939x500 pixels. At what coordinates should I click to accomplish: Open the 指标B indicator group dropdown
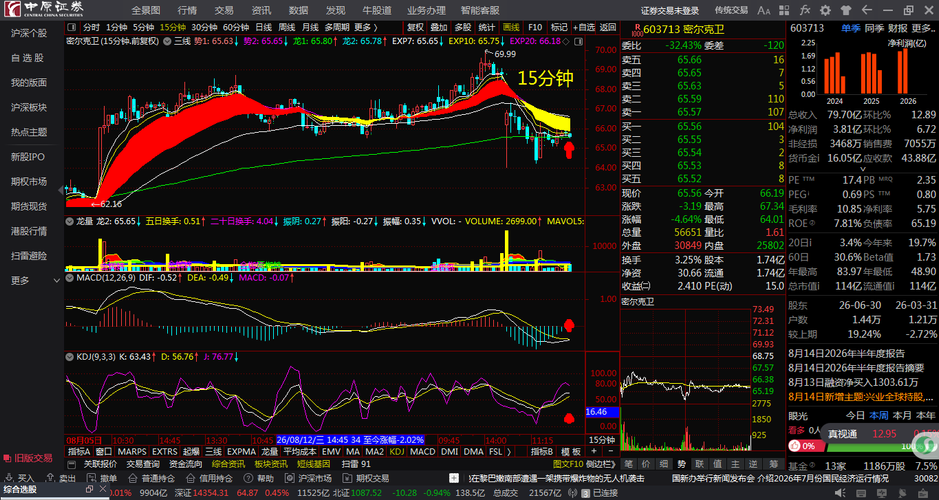pyautogui.click(x=542, y=451)
